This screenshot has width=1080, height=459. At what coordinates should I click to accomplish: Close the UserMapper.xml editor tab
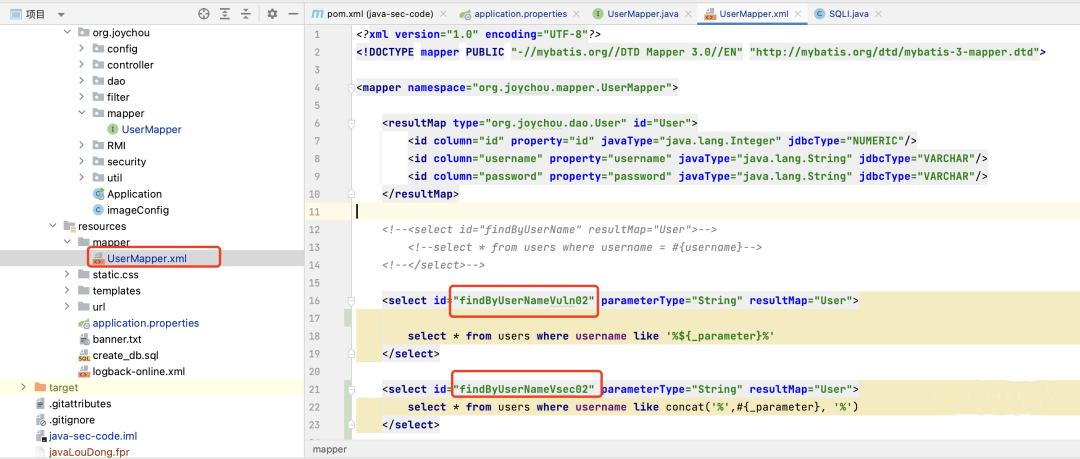[798, 14]
